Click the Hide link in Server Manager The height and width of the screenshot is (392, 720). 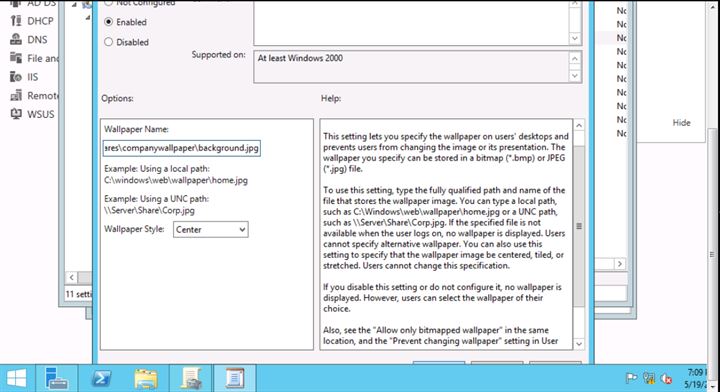point(681,123)
